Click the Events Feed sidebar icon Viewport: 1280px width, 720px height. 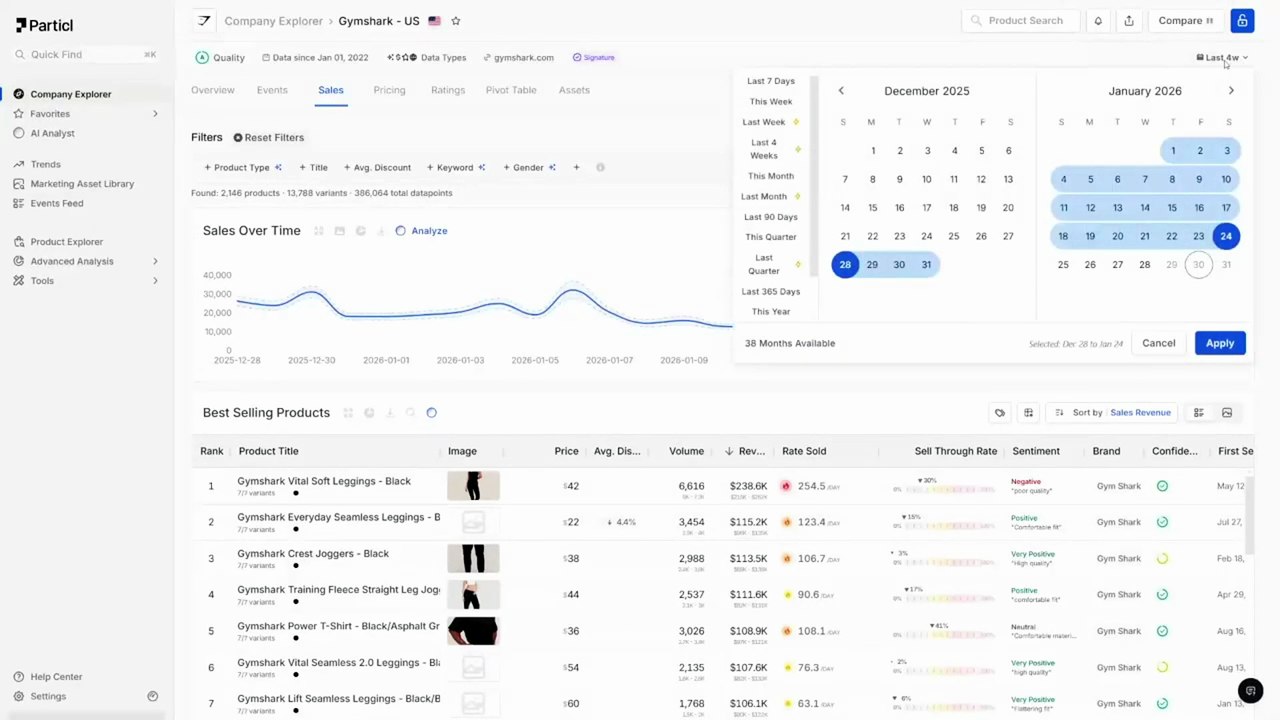(19, 203)
